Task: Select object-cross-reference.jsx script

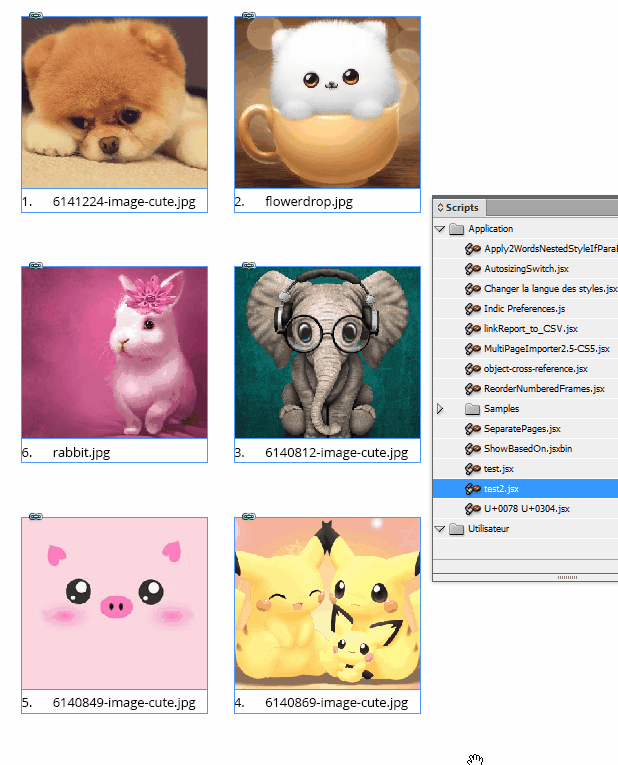Action: click(x=536, y=369)
